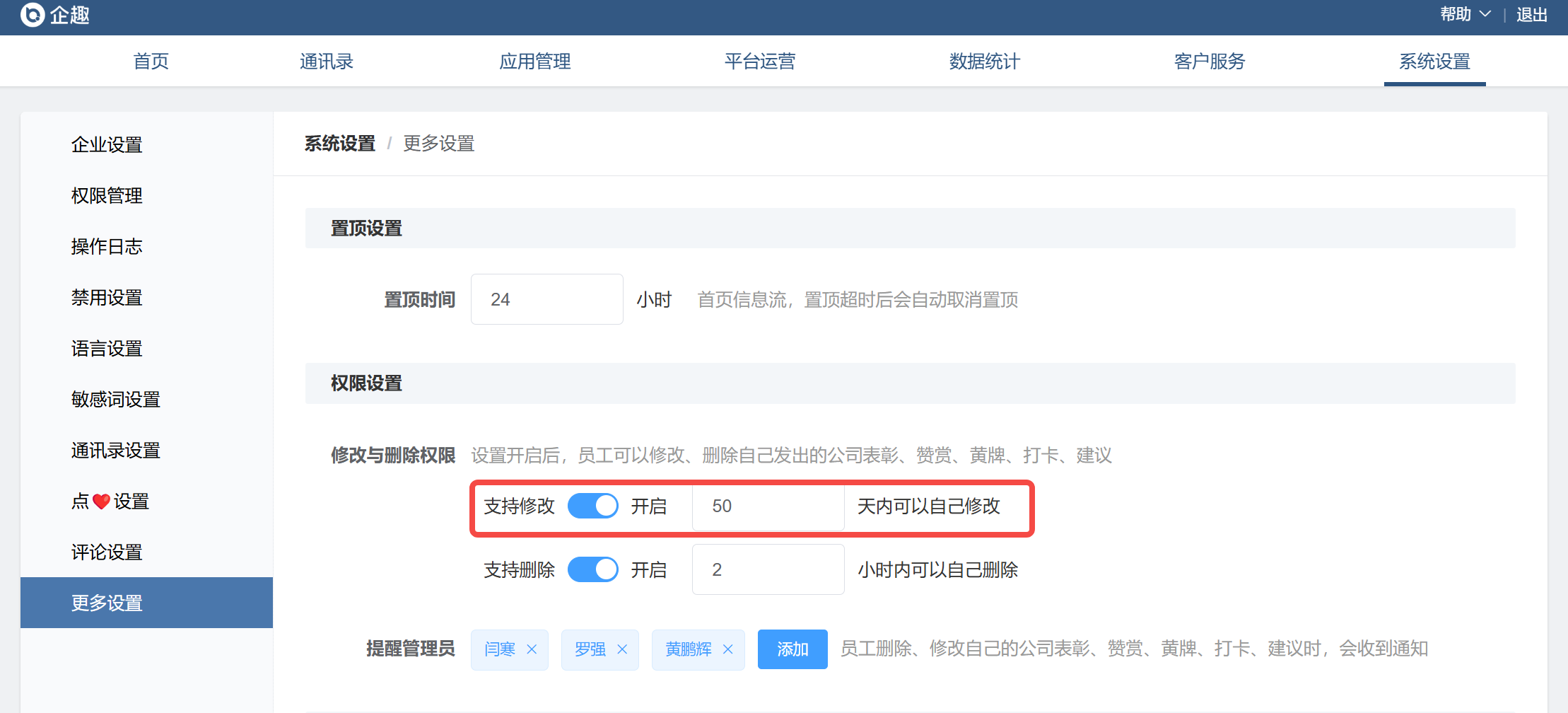1568x713 pixels.
Task: Switch to the 应用管理 tab
Action: [534, 62]
